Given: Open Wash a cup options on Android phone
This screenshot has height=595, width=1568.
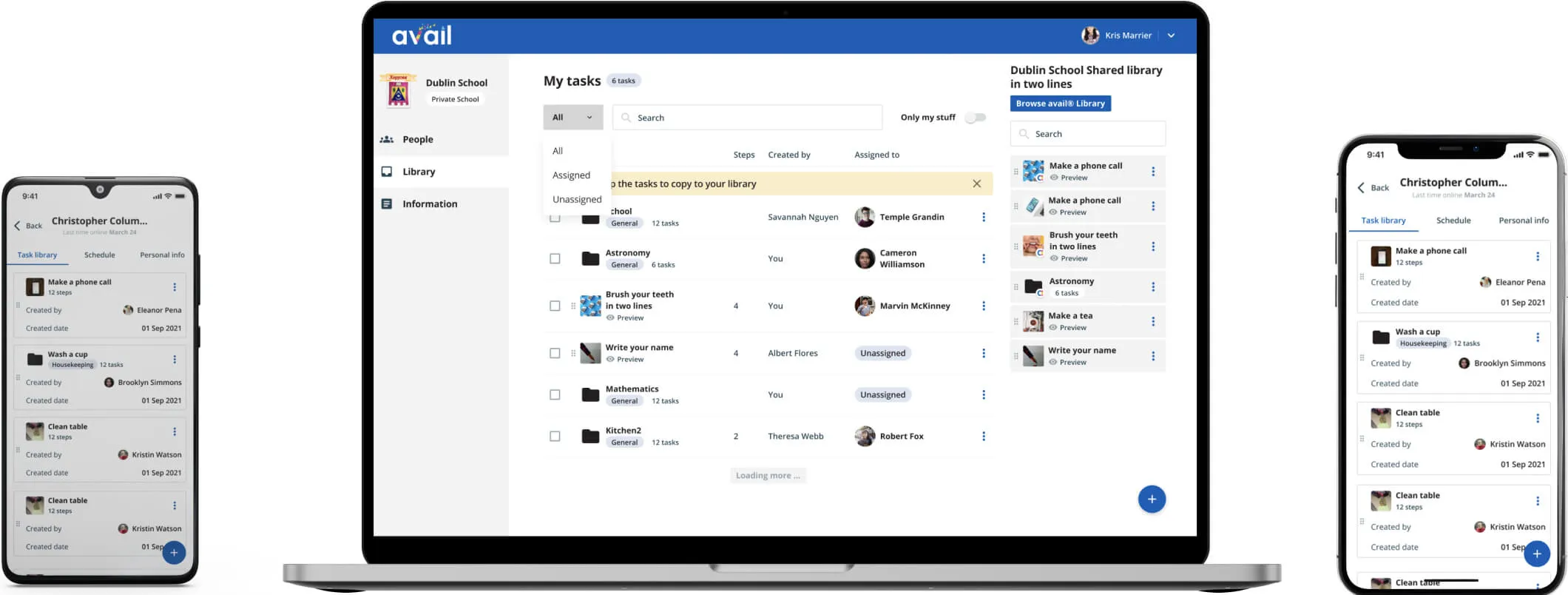Looking at the screenshot, I should coord(175,360).
